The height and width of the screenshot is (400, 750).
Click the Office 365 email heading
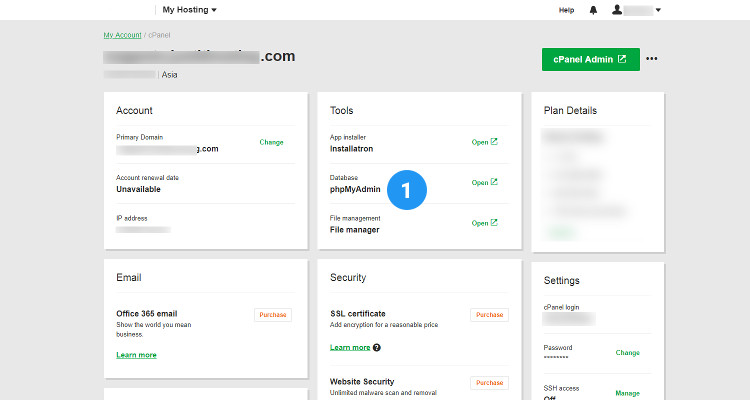point(146,314)
